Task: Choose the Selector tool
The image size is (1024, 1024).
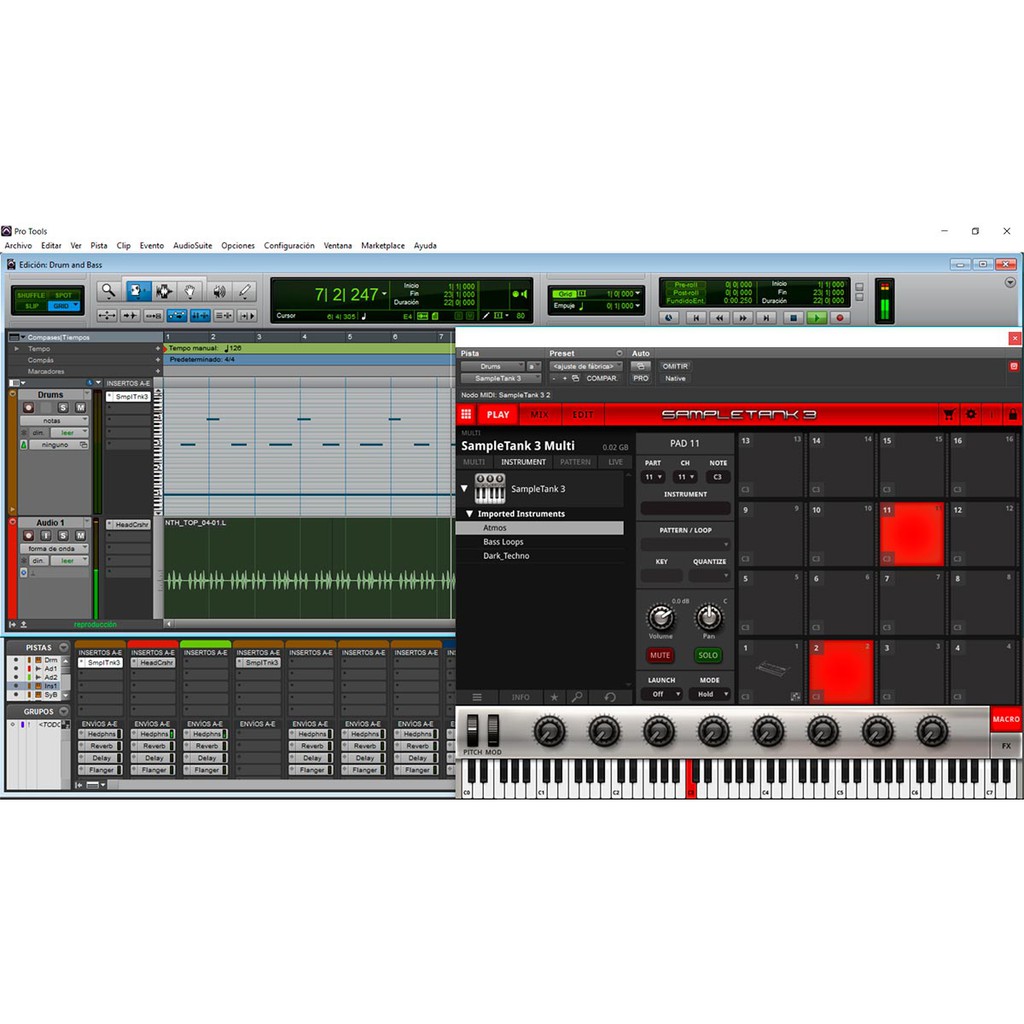Action: [x=163, y=291]
